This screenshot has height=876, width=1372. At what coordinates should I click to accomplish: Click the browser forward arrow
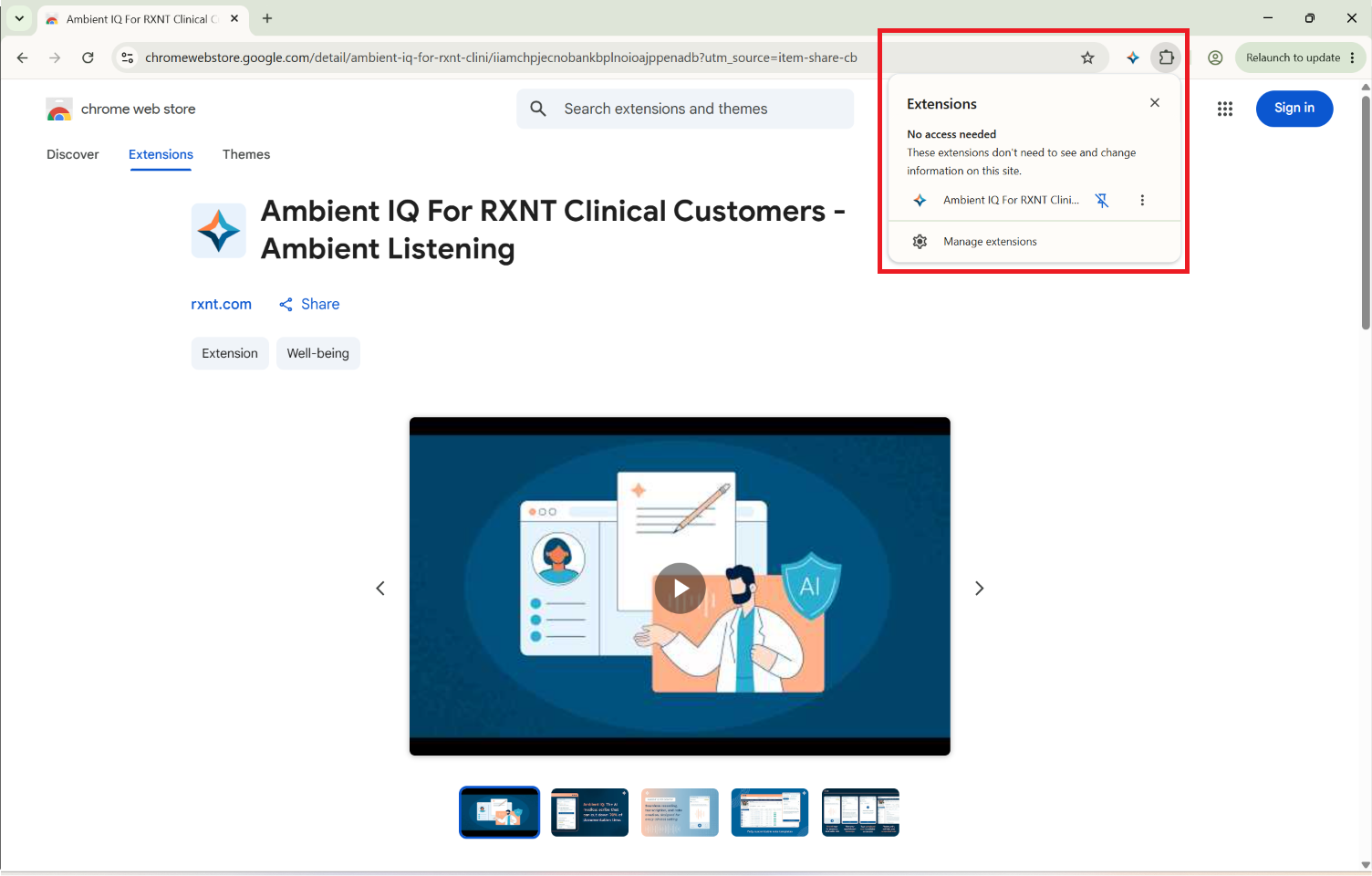(55, 57)
